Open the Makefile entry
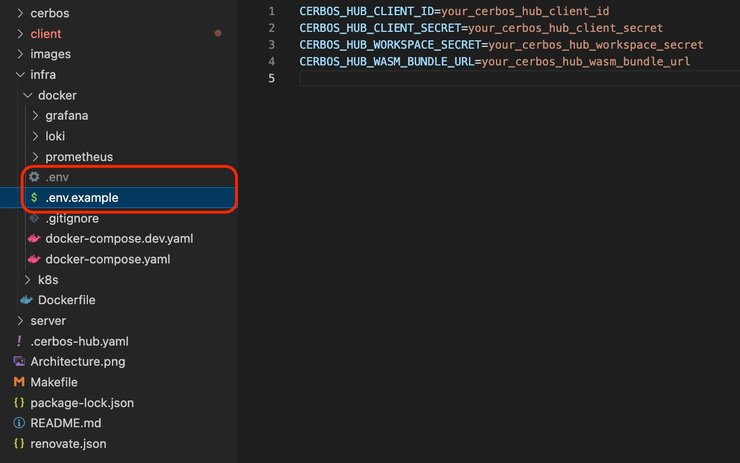 pos(54,382)
